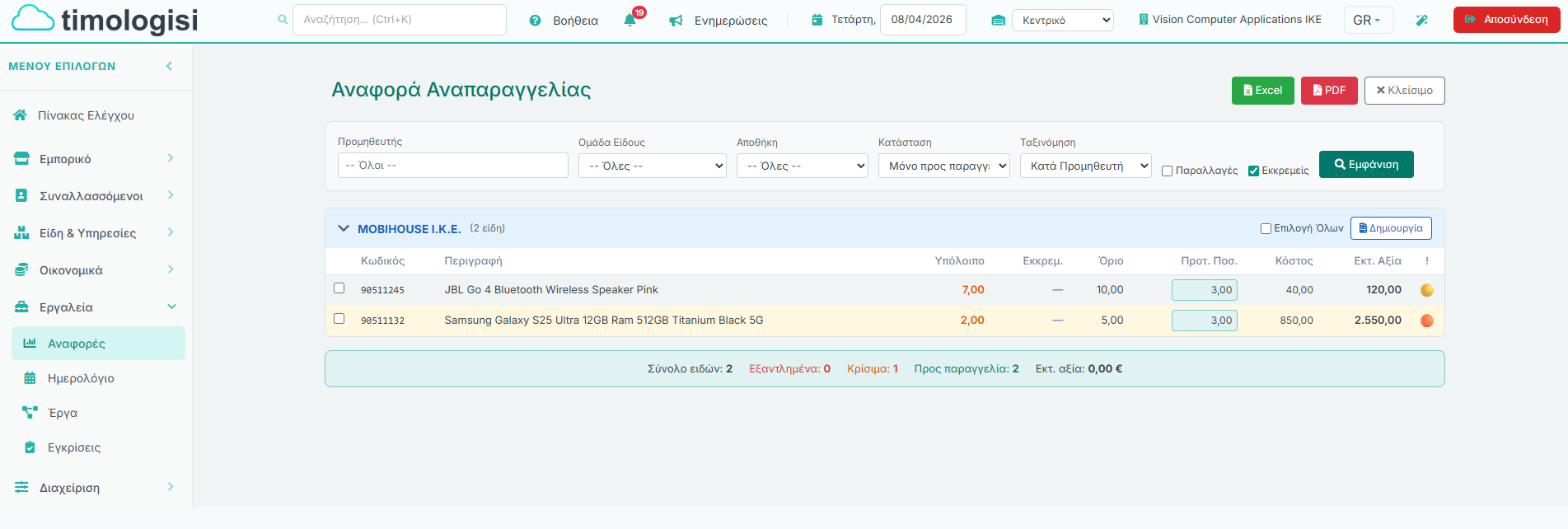Image resolution: width=1568 pixels, height=529 pixels.
Task: Export report with Excel button
Action: (1262, 91)
